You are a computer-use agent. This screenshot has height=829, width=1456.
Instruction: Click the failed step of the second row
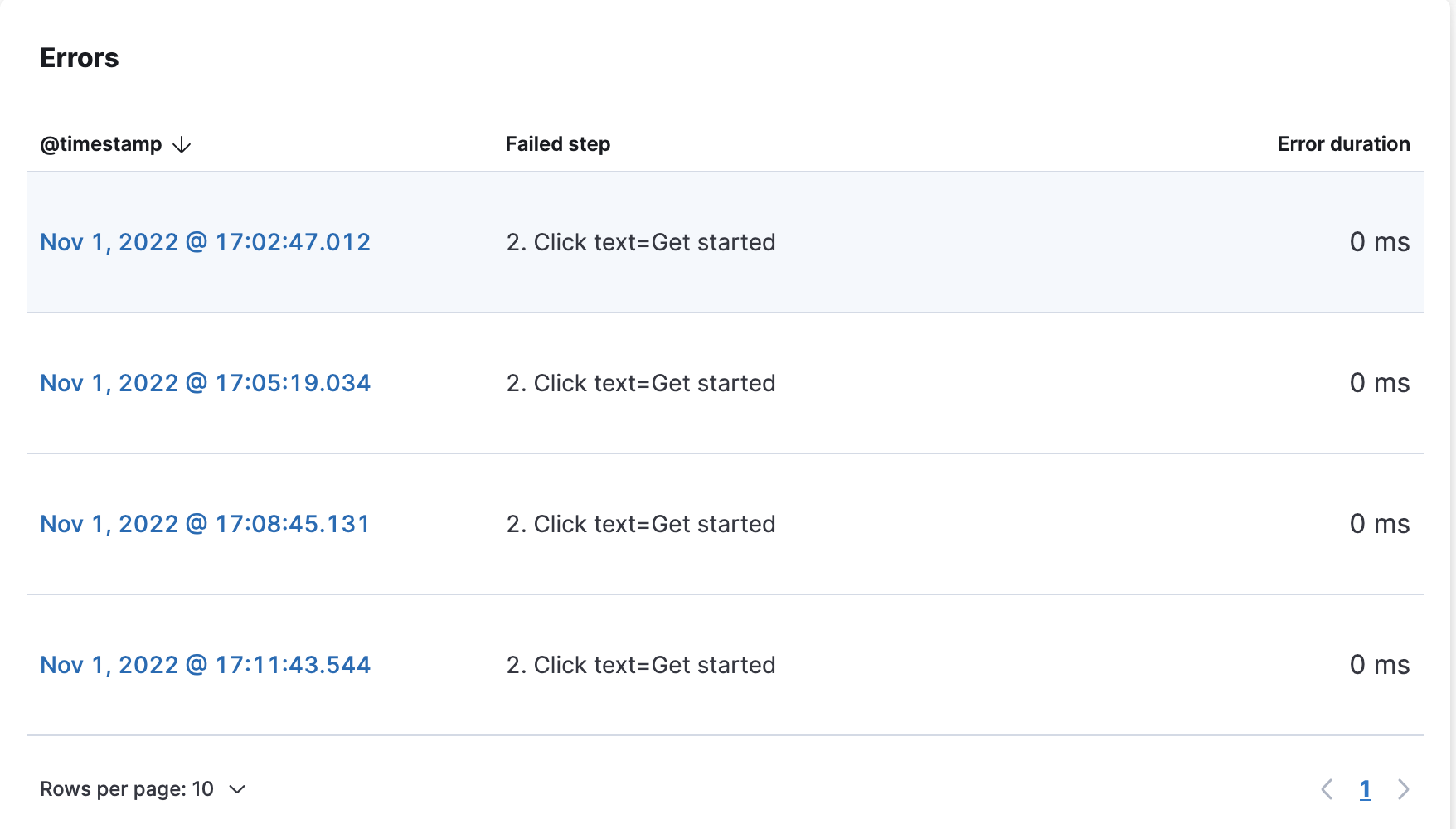click(x=640, y=382)
